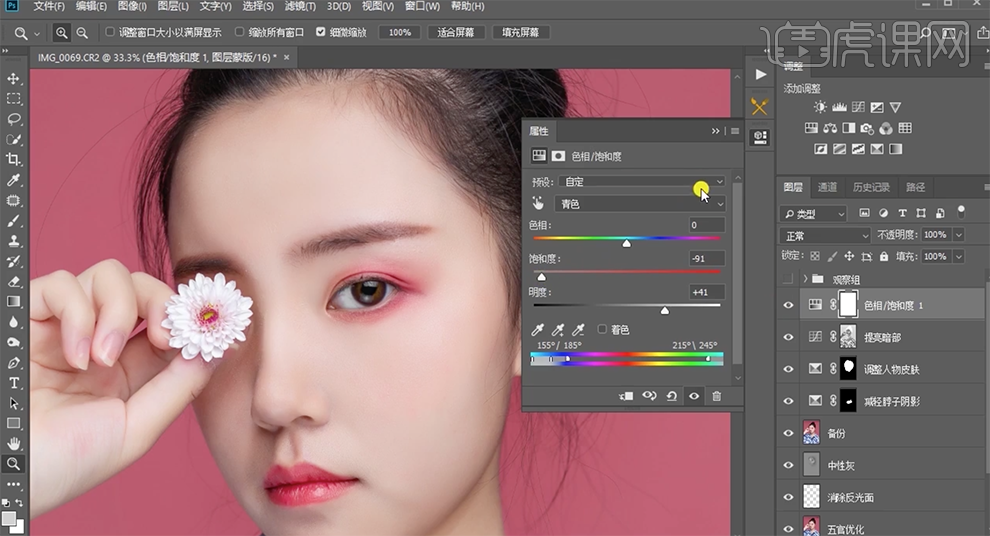Expand the 观察组 layer group
The width and height of the screenshot is (990, 536).
pyautogui.click(x=805, y=278)
